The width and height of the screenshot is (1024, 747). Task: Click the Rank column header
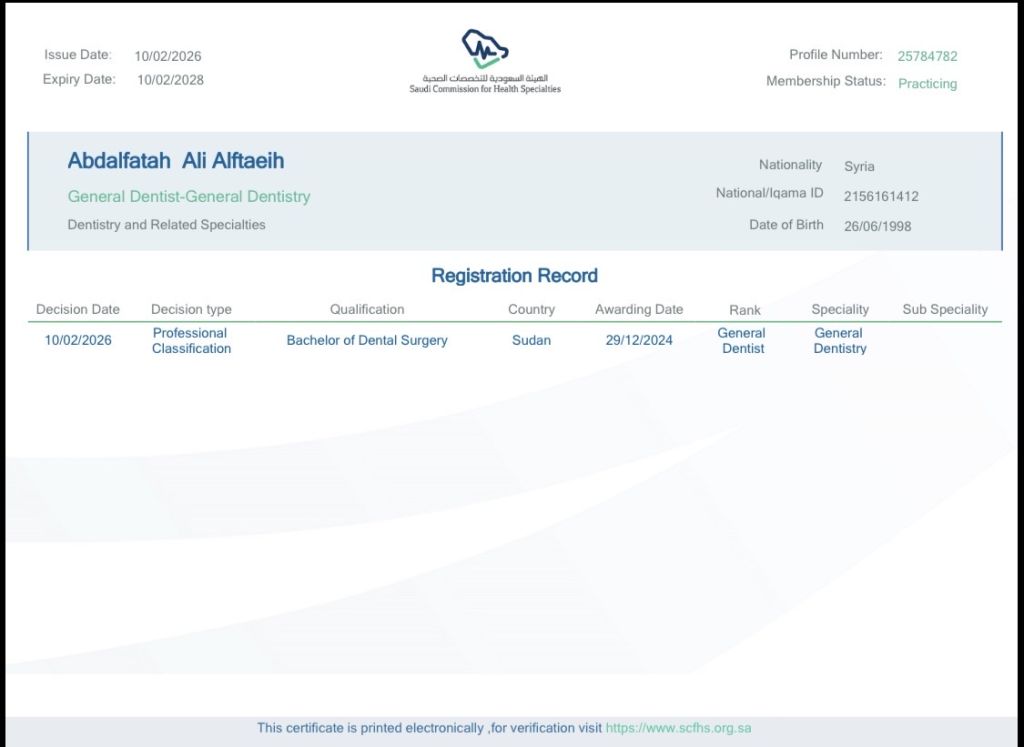pyautogui.click(x=744, y=311)
